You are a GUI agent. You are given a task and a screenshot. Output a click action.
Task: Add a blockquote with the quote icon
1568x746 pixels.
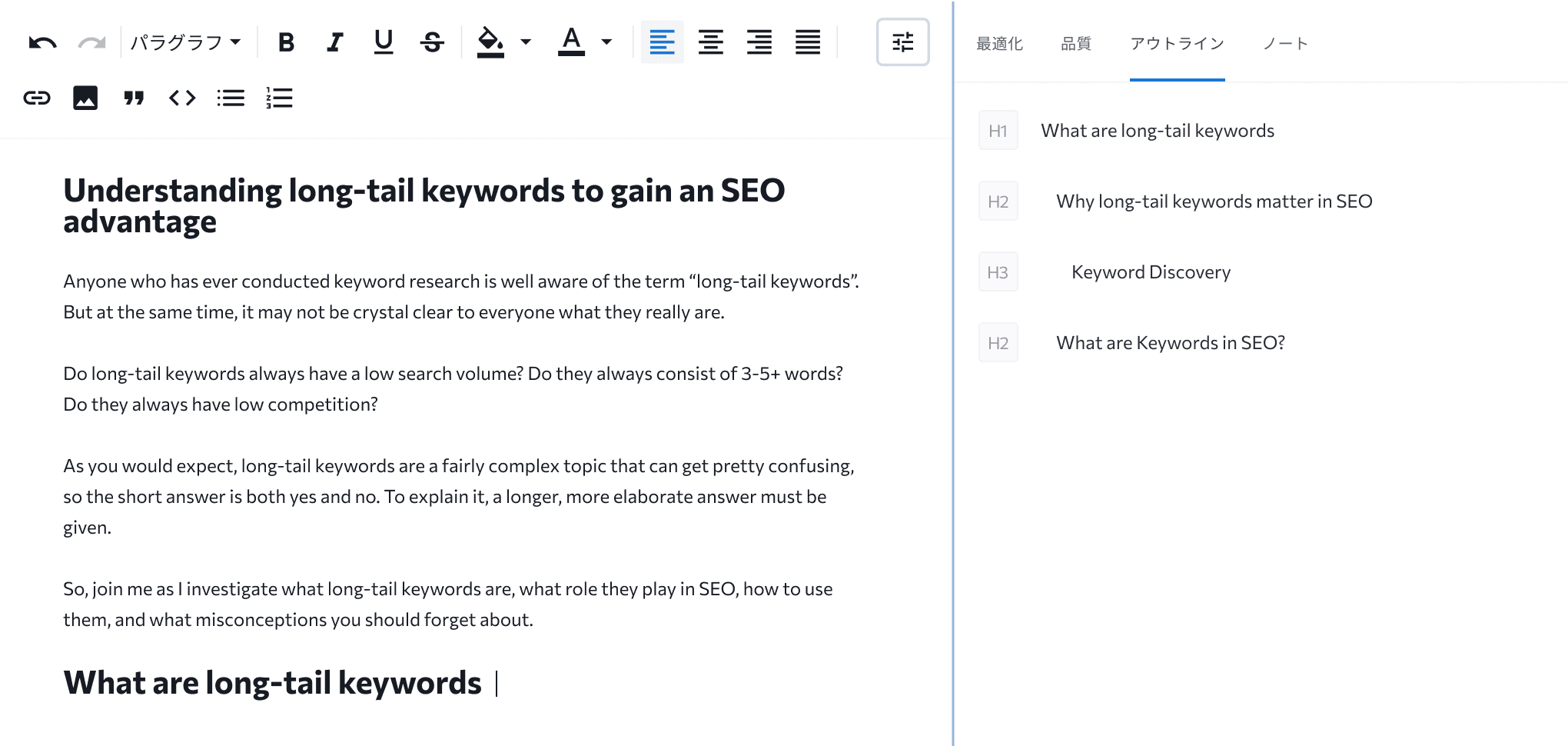pyautogui.click(x=134, y=98)
